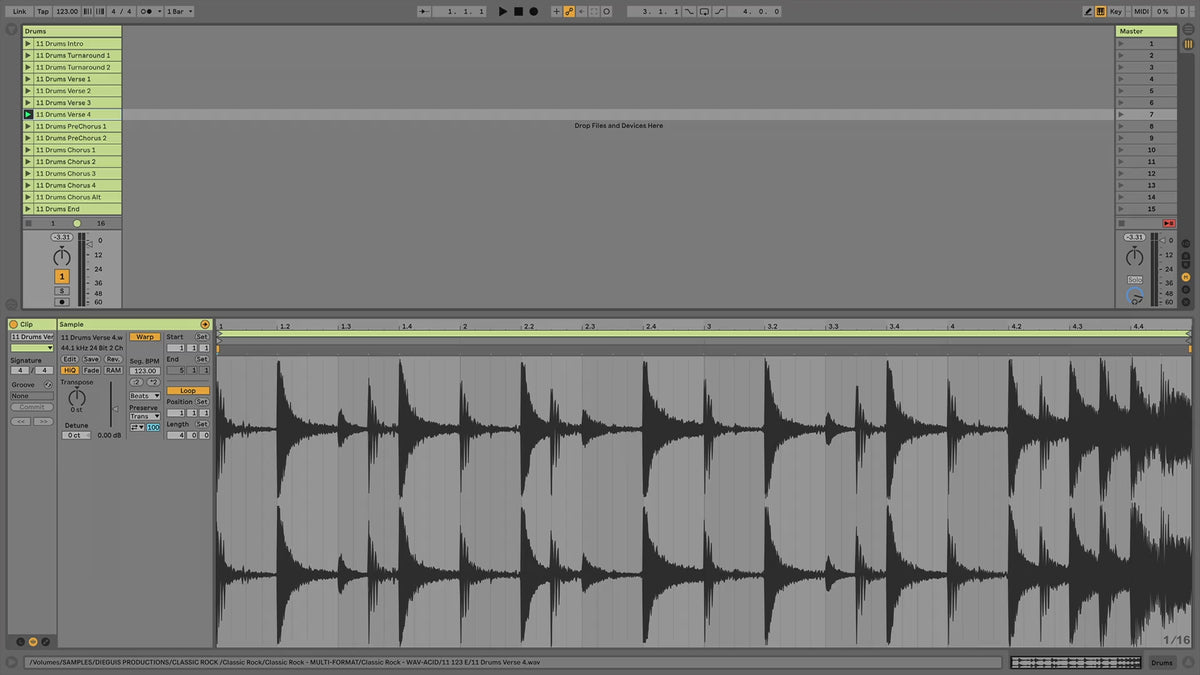The width and height of the screenshot is (1200, 675).
Task: Disable the clip Loop switch
Action: pyautogui.click(x=188, y=390)
